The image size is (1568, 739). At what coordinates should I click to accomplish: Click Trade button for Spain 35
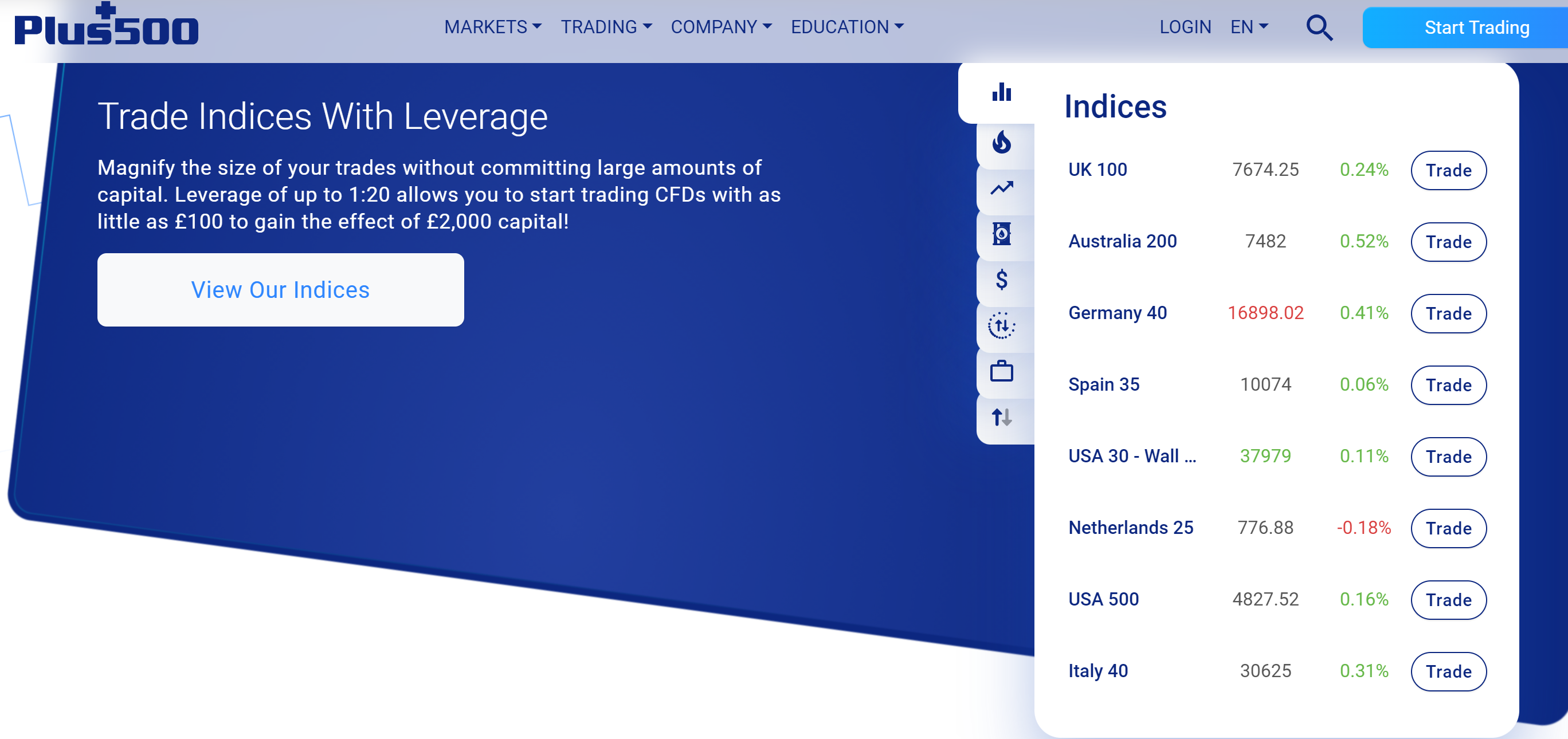tap(1449, 385)
